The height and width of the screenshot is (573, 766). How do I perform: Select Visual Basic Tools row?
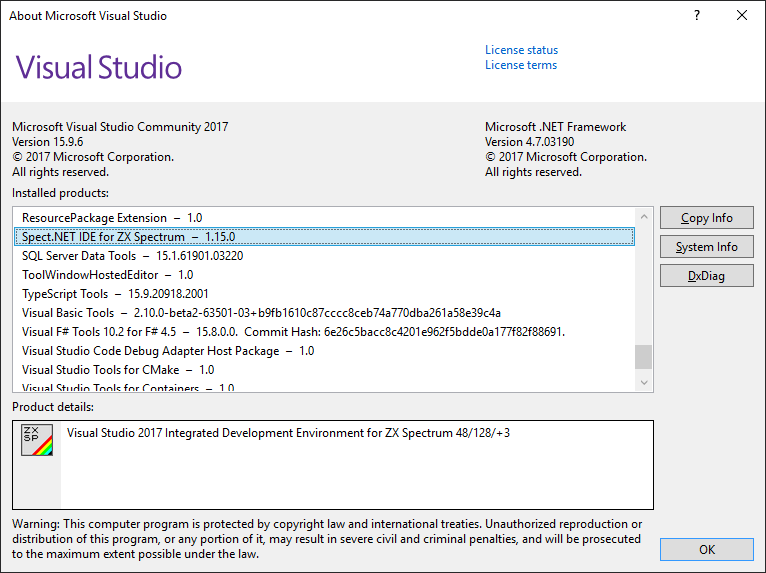[x=324, y=313]
